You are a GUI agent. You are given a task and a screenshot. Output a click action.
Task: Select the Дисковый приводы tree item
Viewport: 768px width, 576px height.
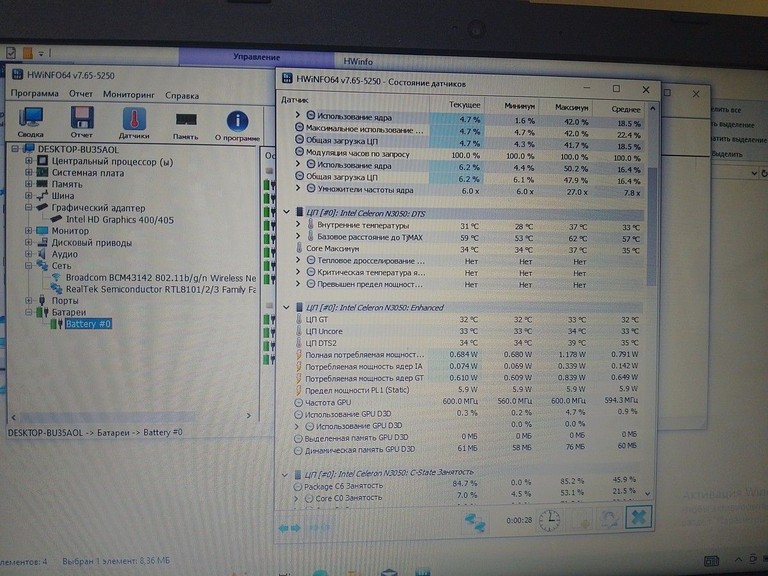(x=92, y=242)
